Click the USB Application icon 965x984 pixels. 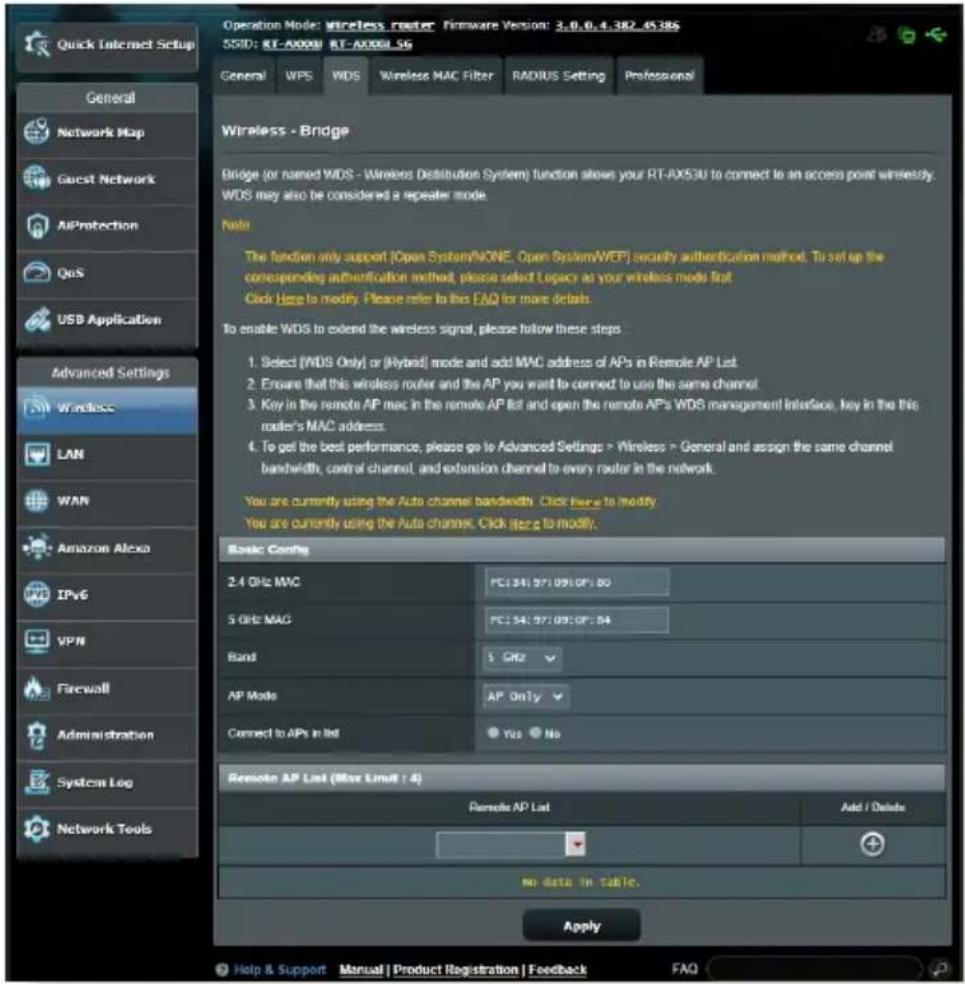(x=36, y=319)
